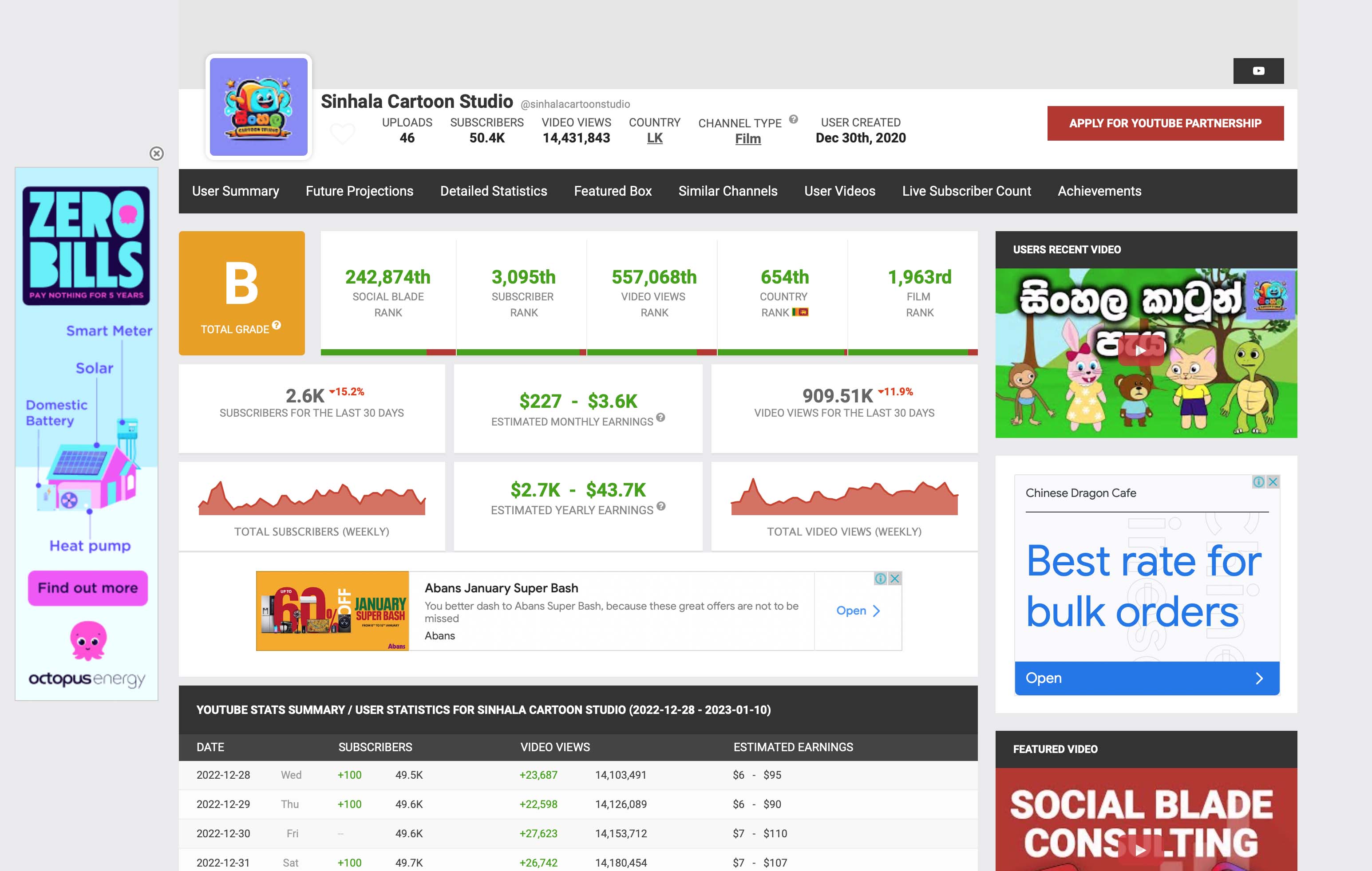Screen dimensions: 1372x871
Task: Click the 909.51K video views value
Action: tap(838, 395)
